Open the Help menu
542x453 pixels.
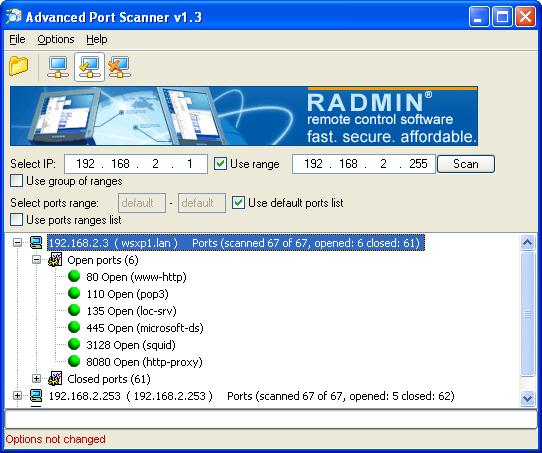click(96, 39)
